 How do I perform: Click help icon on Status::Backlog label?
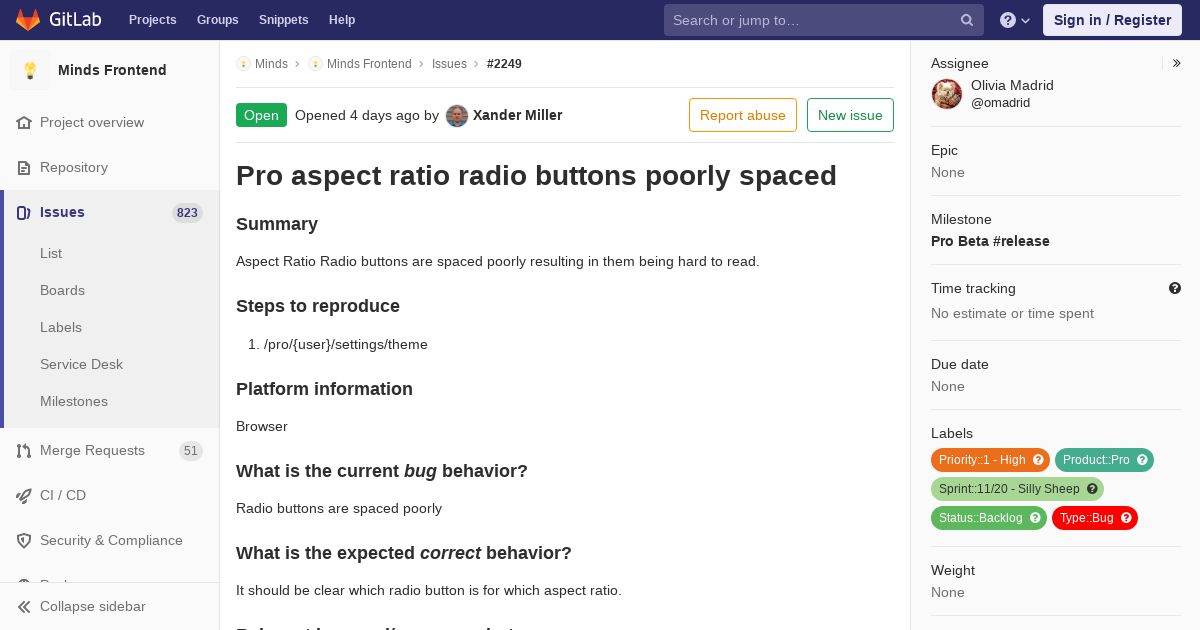click(1035, 518)
